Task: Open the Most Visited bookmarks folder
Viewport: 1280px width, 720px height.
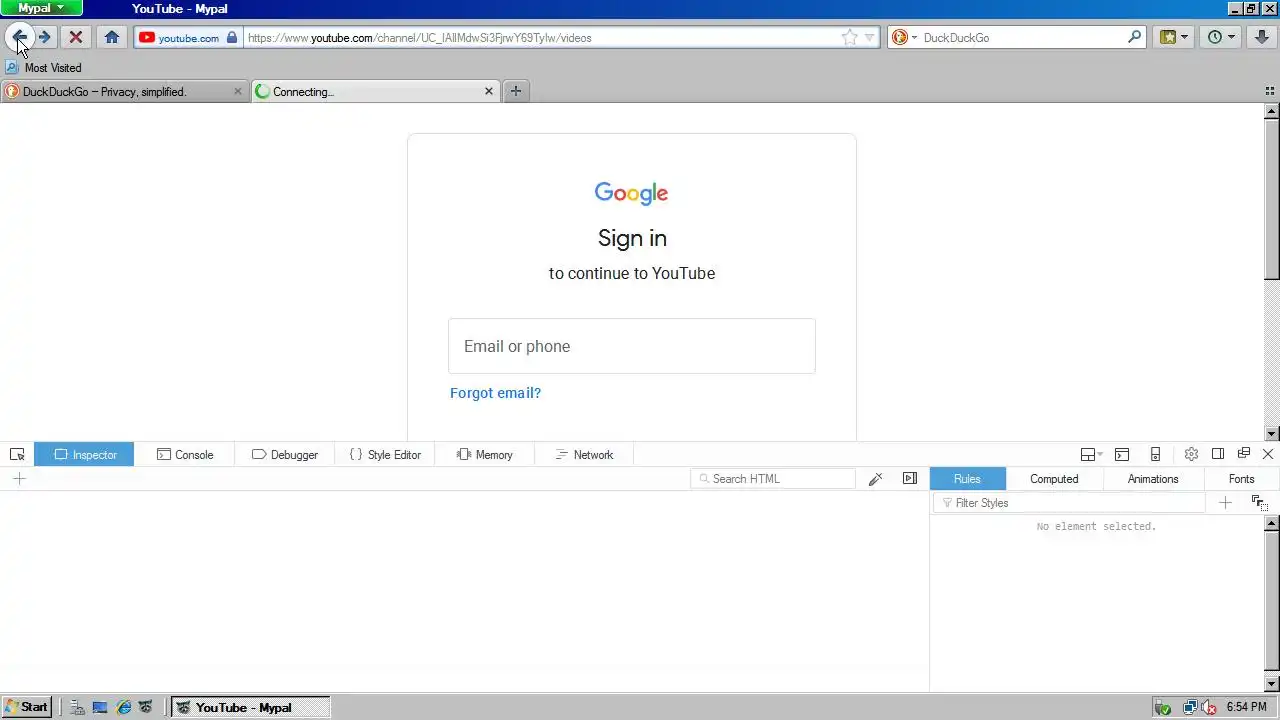Action: pos(43,67)
